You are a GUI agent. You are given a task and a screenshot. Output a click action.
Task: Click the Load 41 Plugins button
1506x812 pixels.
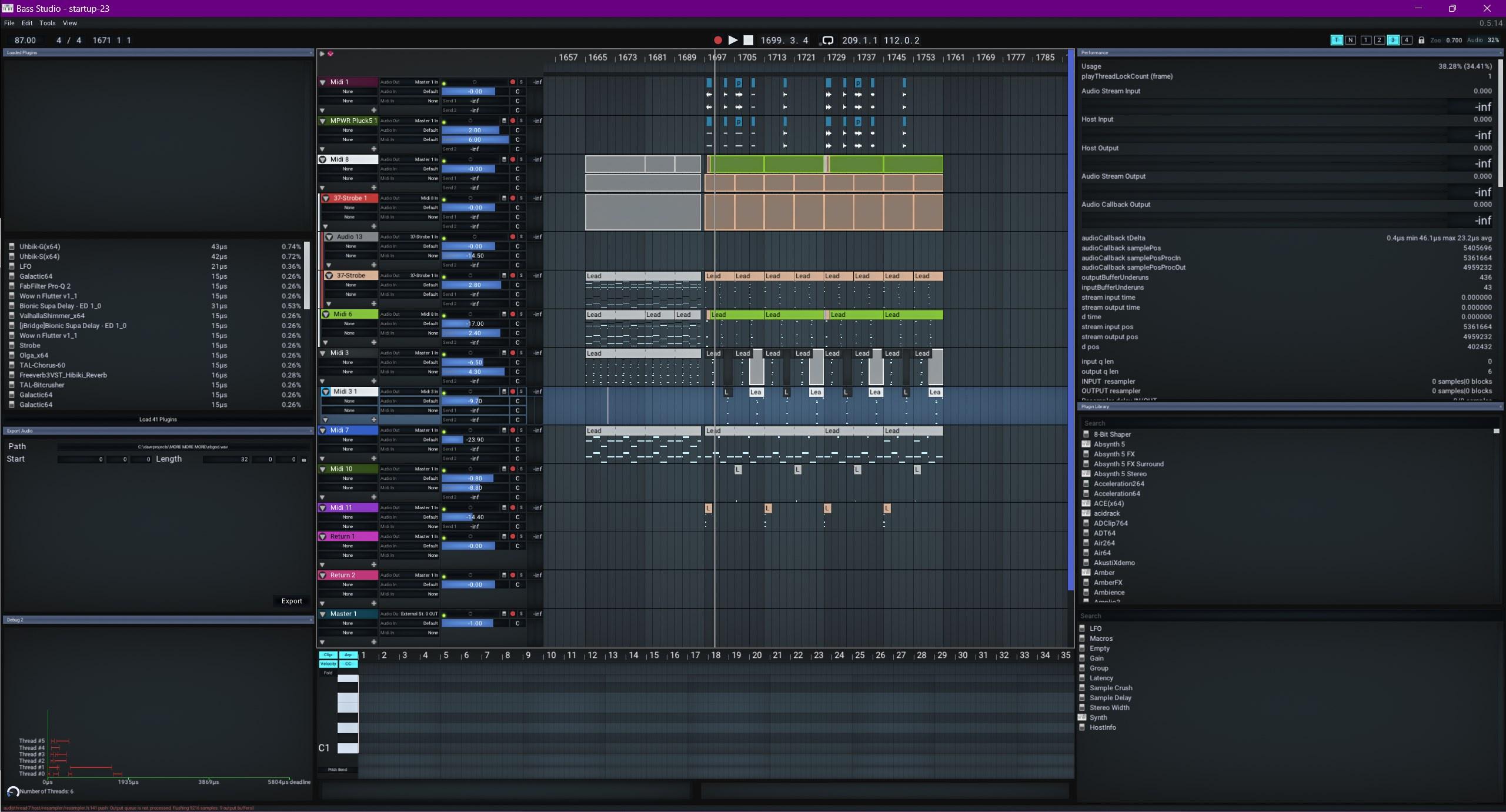[156, 419]
